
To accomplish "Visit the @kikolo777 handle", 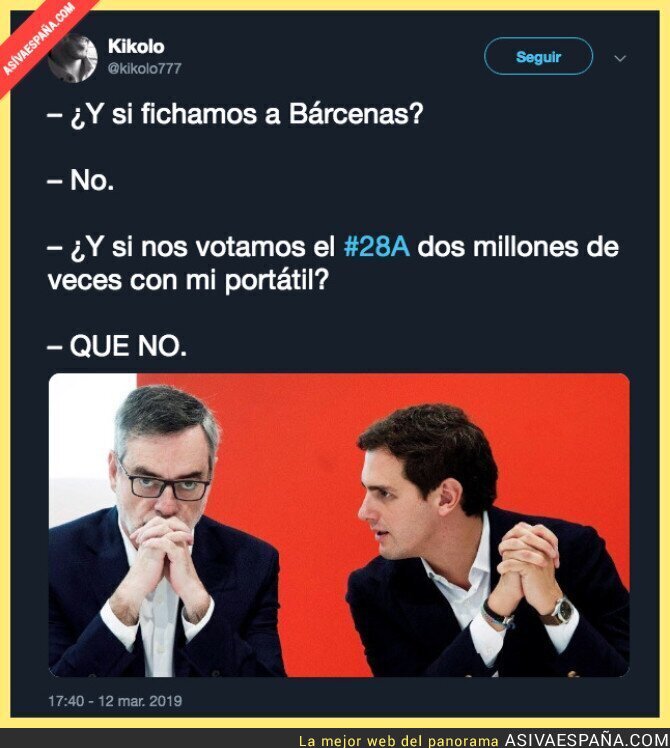I will [145, 68].
